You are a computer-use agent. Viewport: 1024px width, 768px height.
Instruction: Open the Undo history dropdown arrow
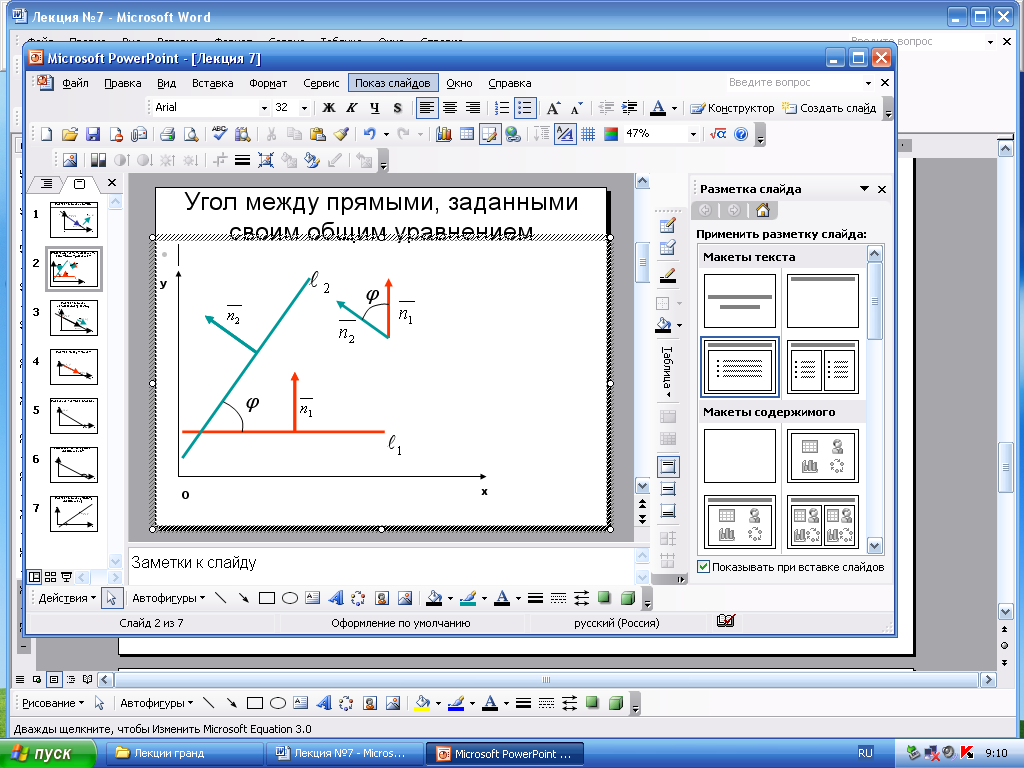(386, 135)
